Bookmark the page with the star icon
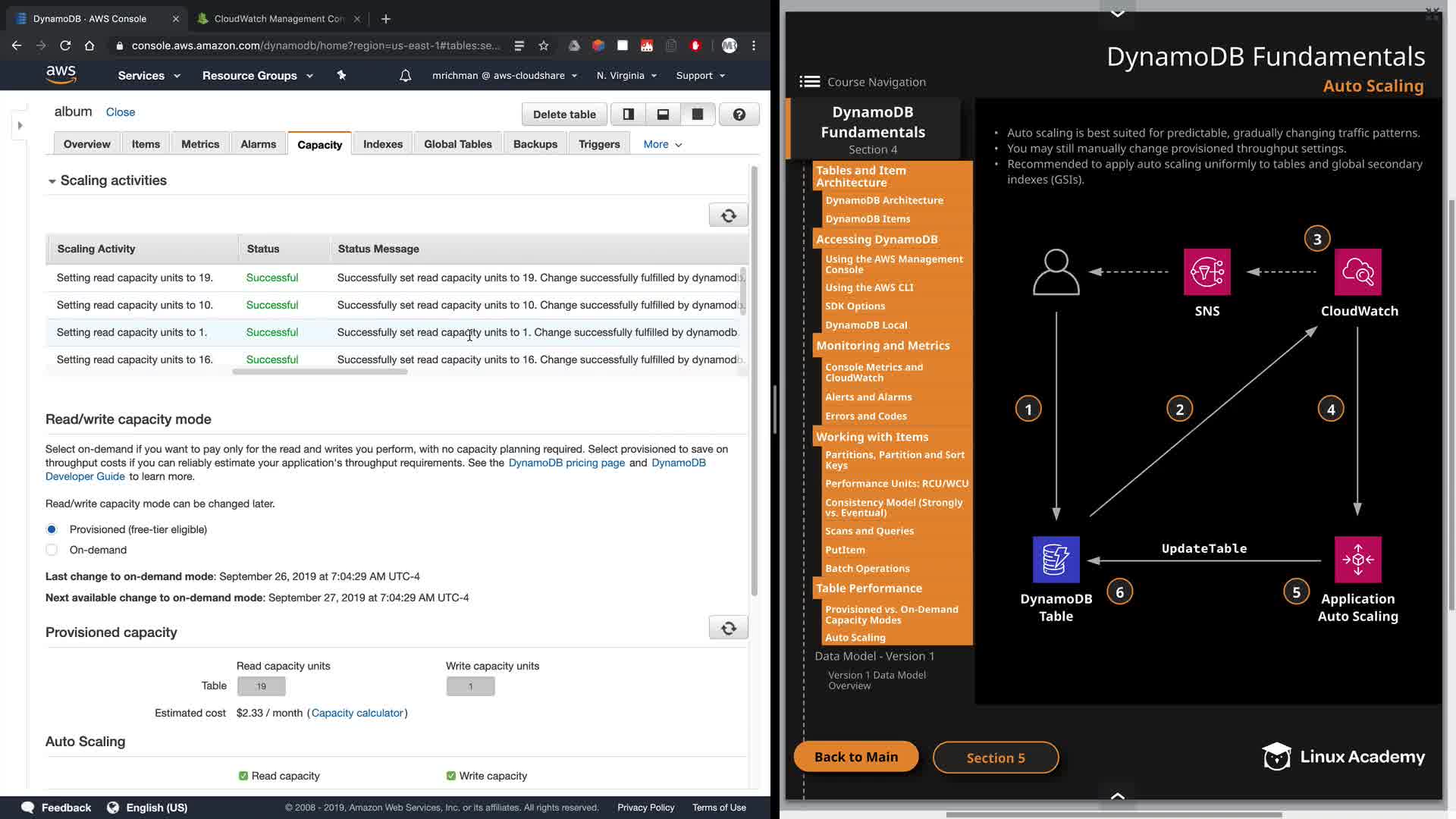 tap(543, 45)
